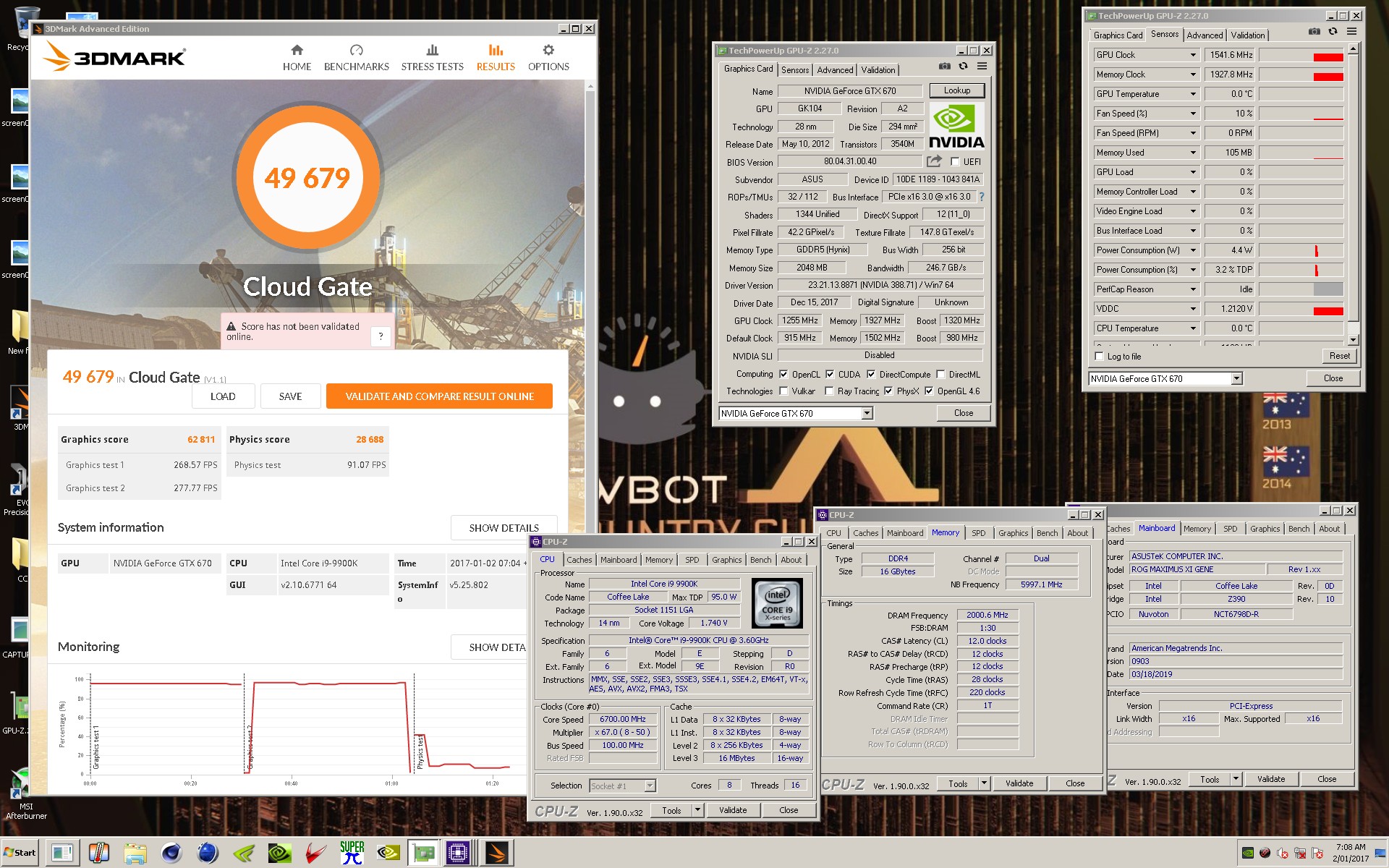Expand the GPU Clock sensor dropdown
The image size is (1389, 868).
click(x=1193, y=55)
